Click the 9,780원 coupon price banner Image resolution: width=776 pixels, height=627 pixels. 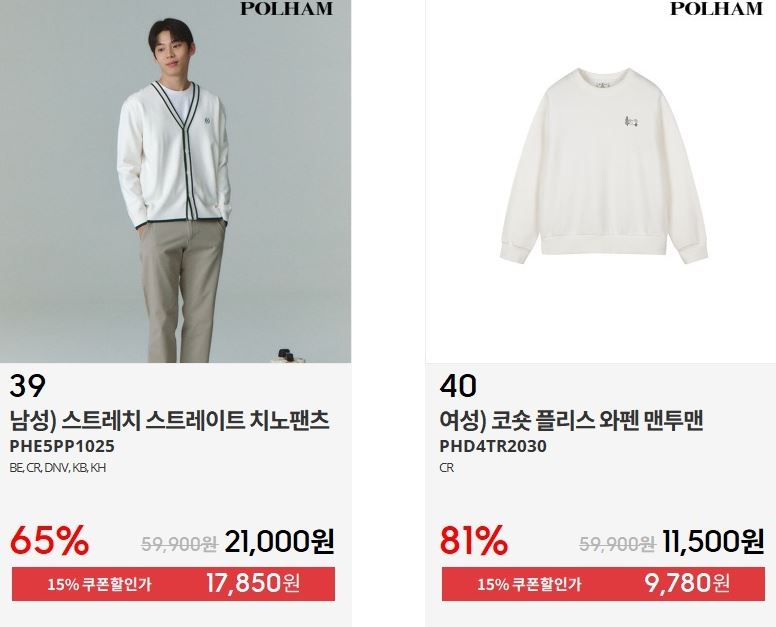(603, 584)
